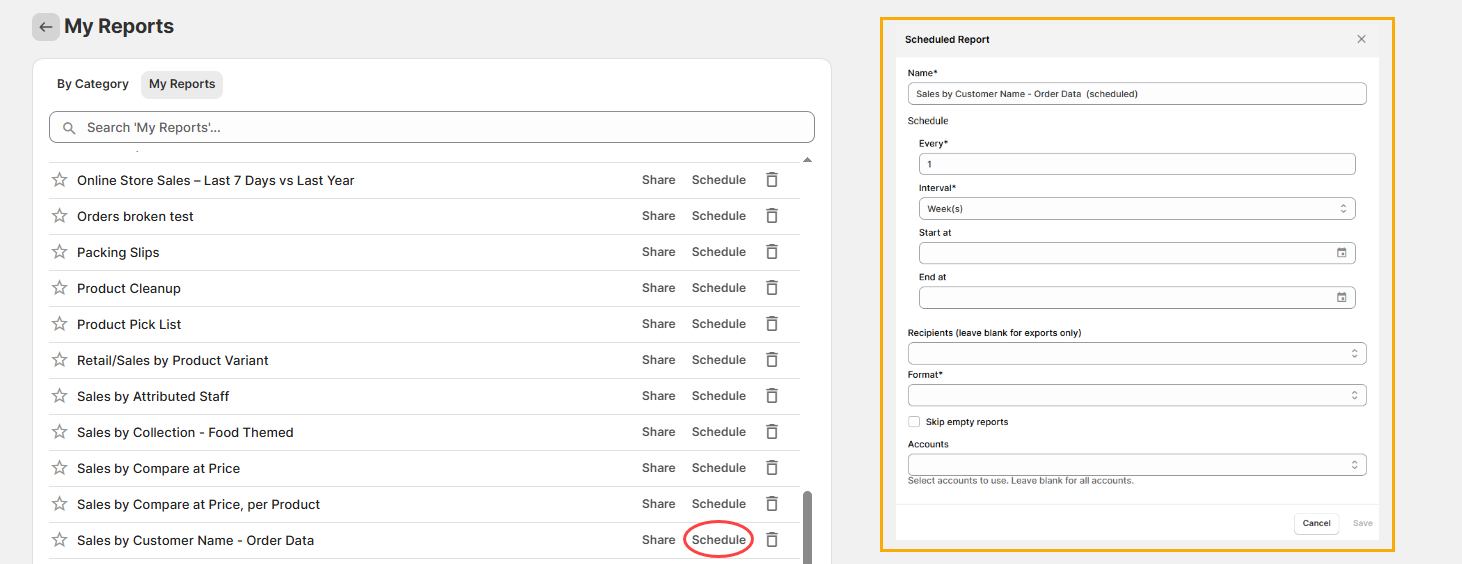1462x564 pixels.
Task: Delete the Orders broken test report
Action: (x=772, y=216)
